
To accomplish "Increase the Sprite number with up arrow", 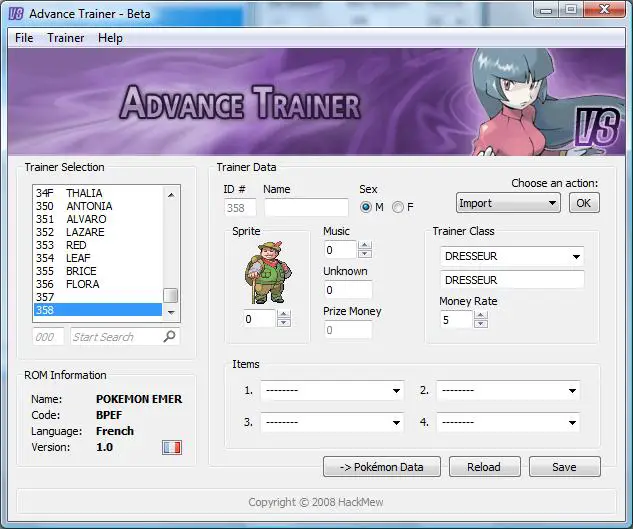I will click(x=284, y=314).
